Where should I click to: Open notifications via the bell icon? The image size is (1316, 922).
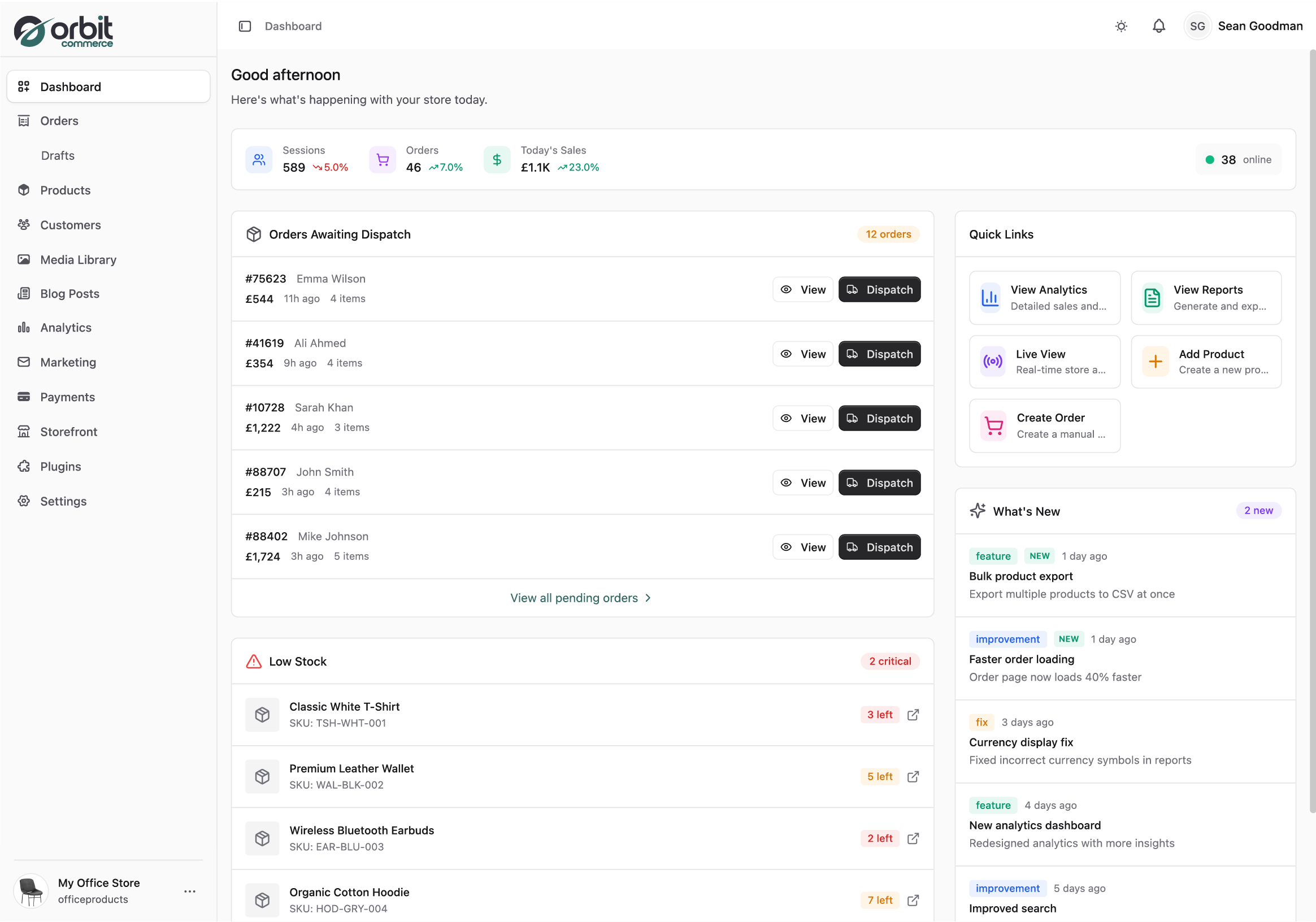click(1158, 26)
